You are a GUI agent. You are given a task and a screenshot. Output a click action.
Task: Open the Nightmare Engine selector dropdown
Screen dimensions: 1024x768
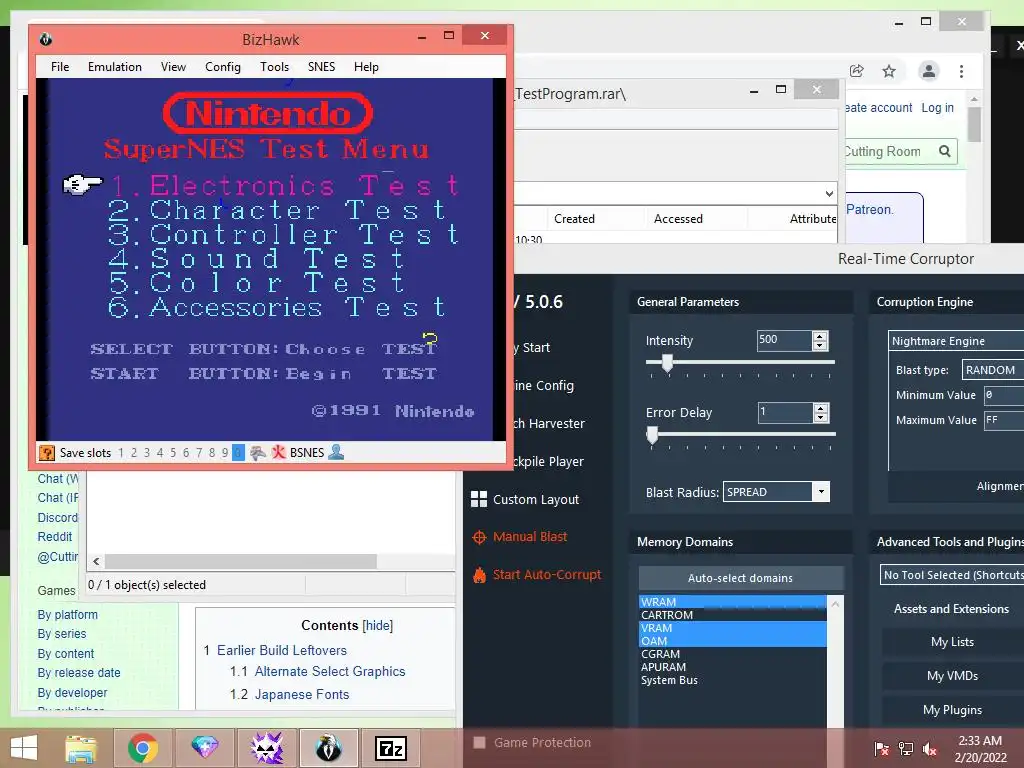click(x=957, y=341)
